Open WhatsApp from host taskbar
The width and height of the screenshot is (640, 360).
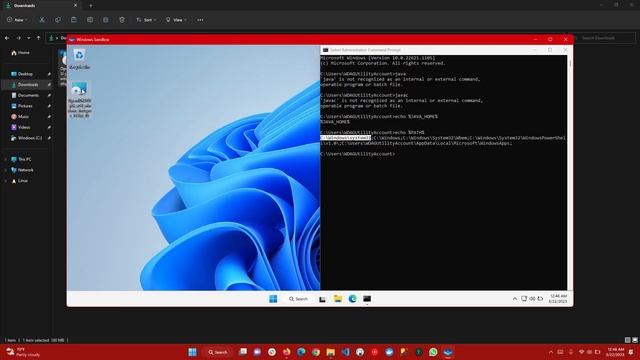[433, 352]
